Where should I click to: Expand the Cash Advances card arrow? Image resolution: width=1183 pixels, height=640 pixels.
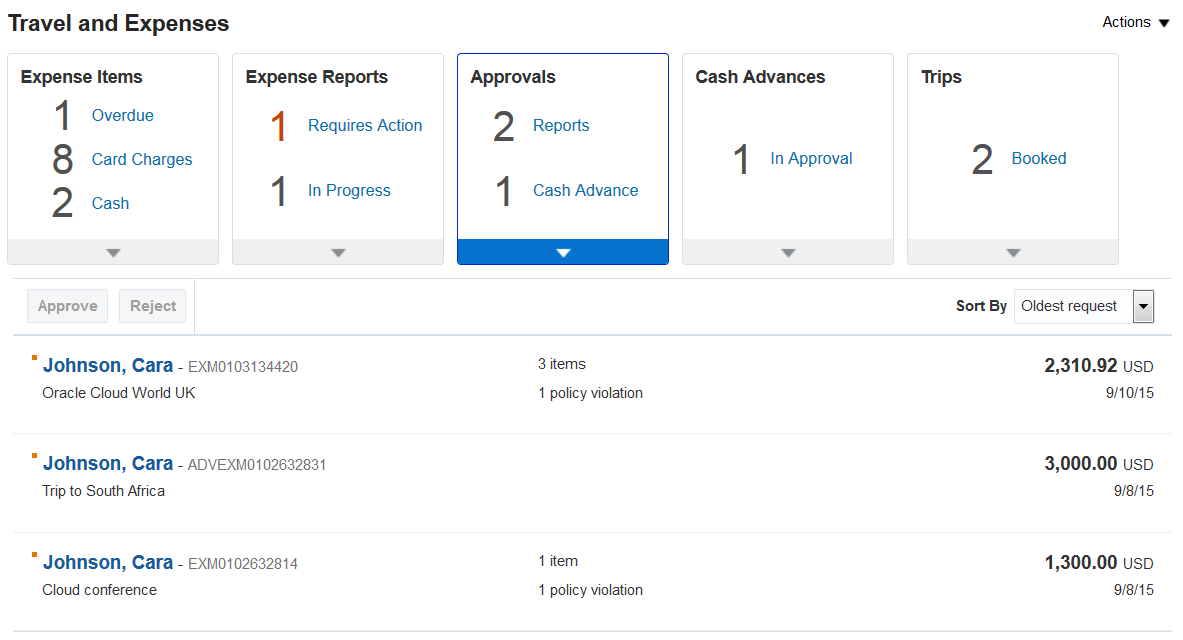[x=788, y=253]
